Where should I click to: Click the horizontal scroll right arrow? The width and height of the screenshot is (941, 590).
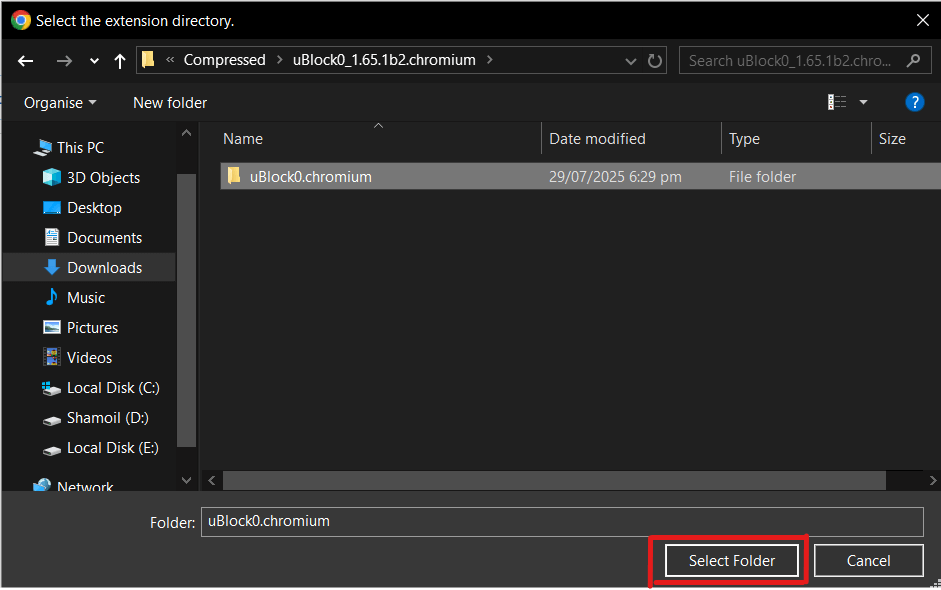pyautogui.click(x=932, y=480)
